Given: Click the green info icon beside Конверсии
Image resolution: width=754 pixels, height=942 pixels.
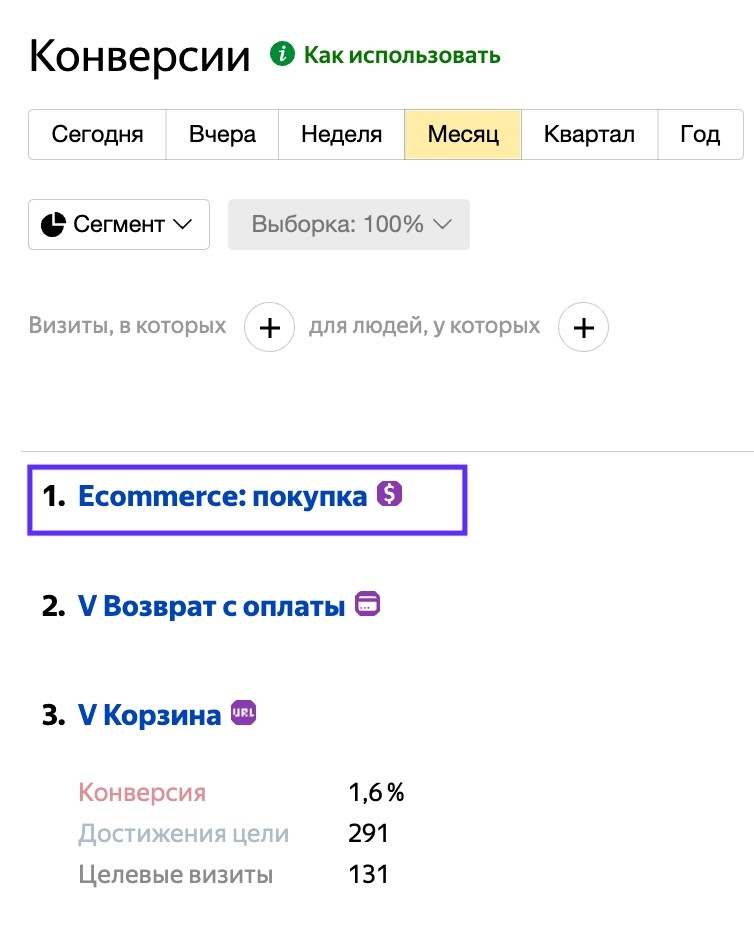Looking at the screenshot, I should click(x=283, y=54).
